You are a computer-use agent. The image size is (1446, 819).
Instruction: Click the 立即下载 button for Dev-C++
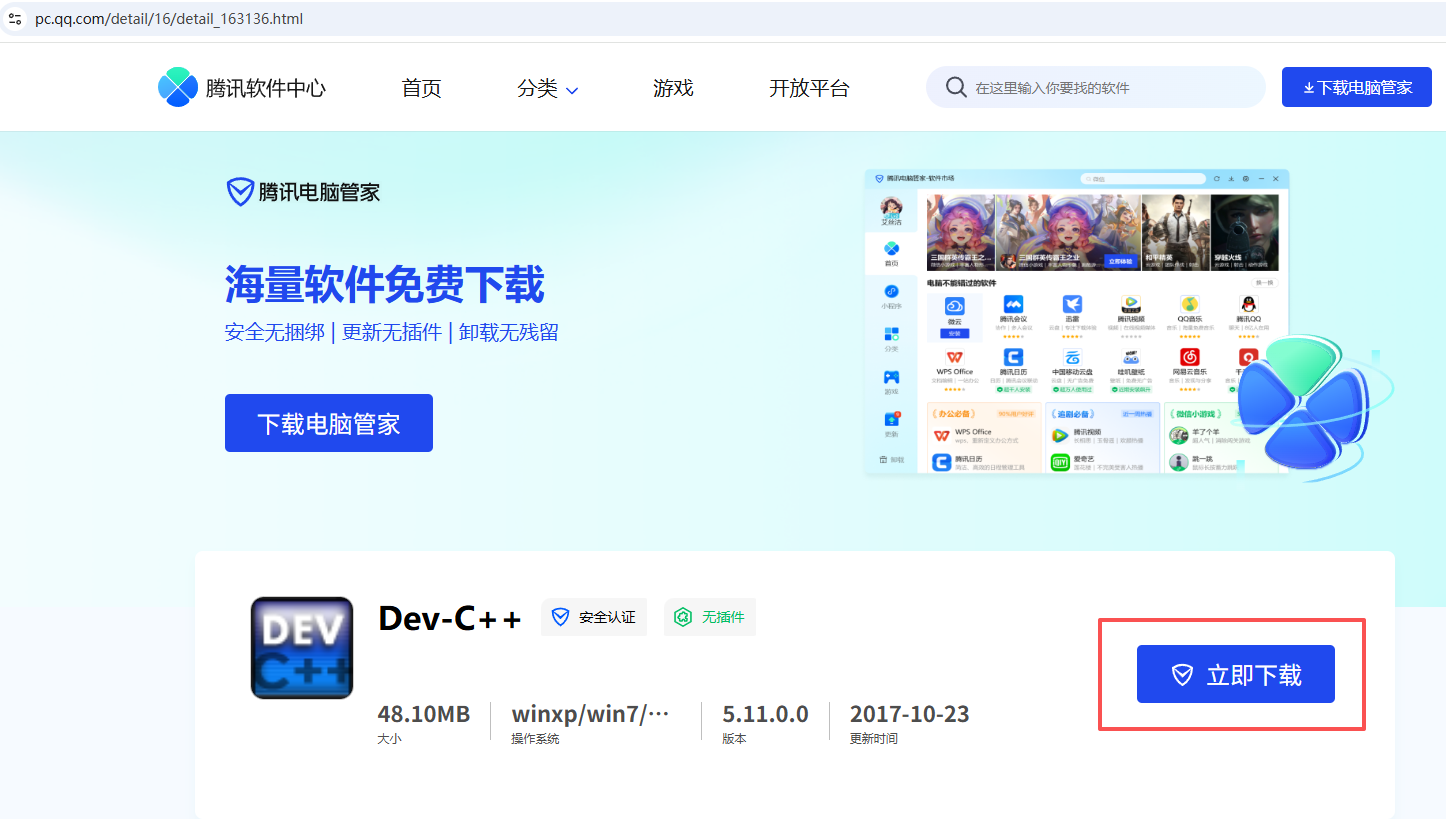click(1236, 674)
